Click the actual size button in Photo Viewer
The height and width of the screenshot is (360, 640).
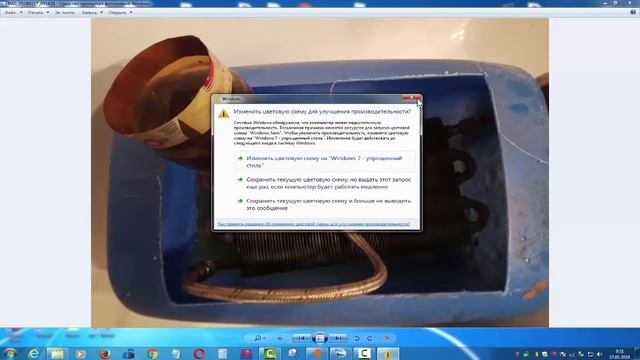[x=280, y=338]
